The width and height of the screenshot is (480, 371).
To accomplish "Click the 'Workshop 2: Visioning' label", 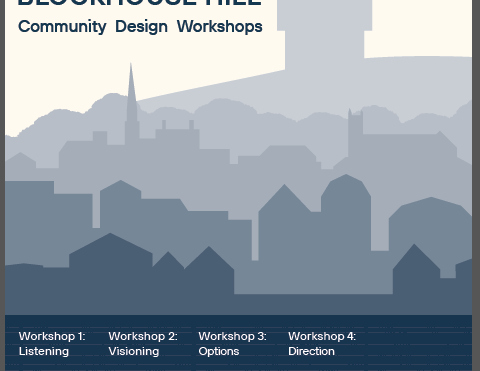I will click(143, 344).
